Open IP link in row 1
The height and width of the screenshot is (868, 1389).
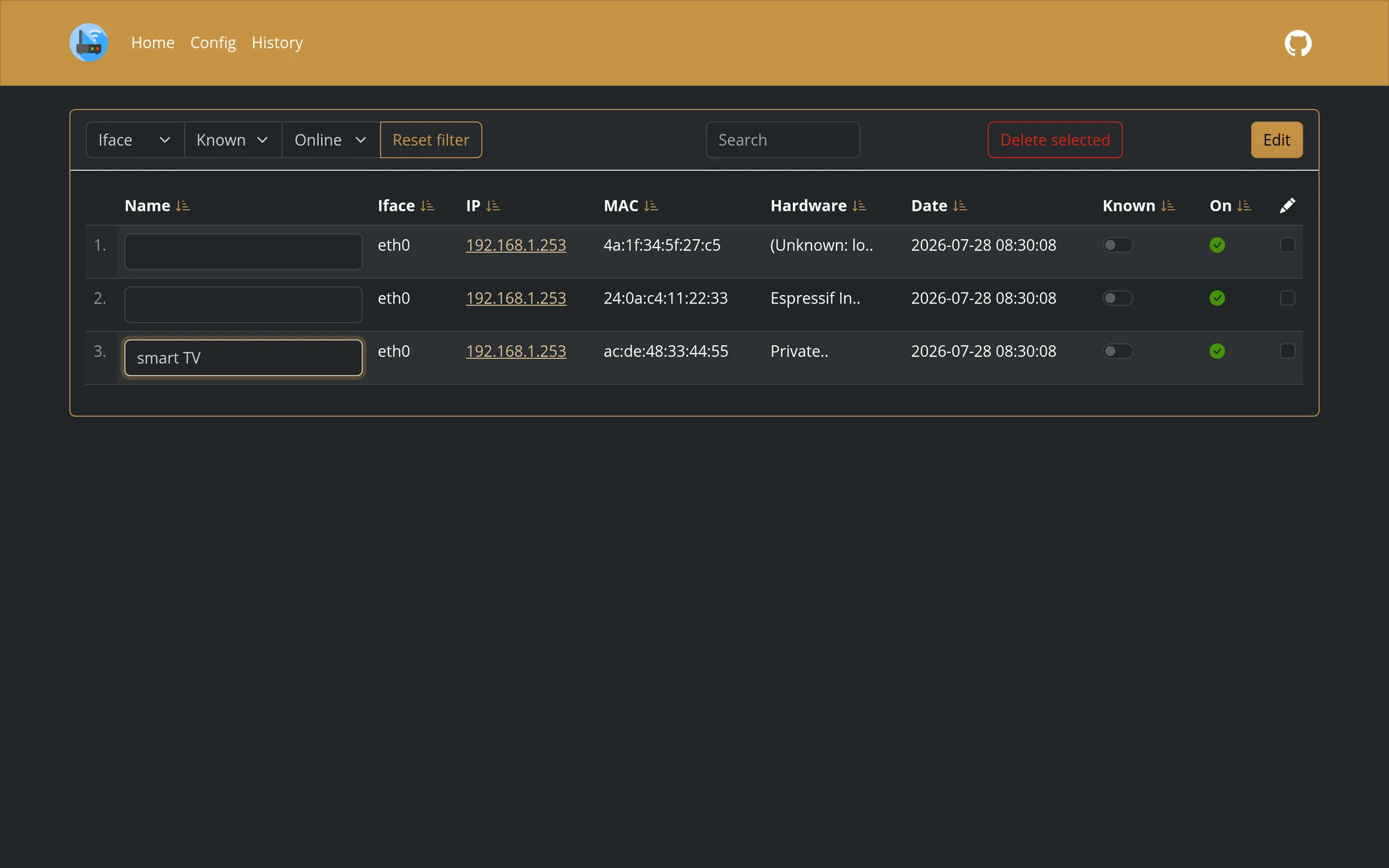(x=516, y=245)
